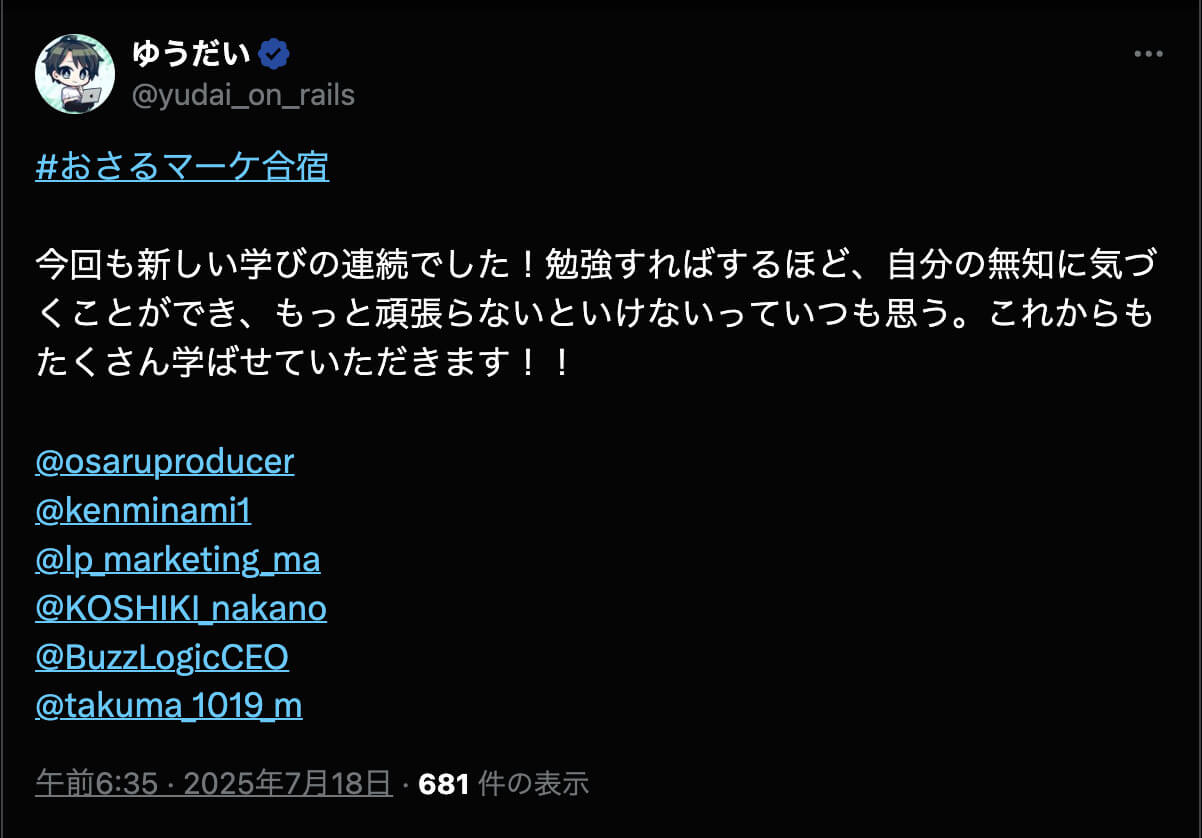
Task: Go to the @lp_marketing_ma mention
Action: (x=178, y=559)
